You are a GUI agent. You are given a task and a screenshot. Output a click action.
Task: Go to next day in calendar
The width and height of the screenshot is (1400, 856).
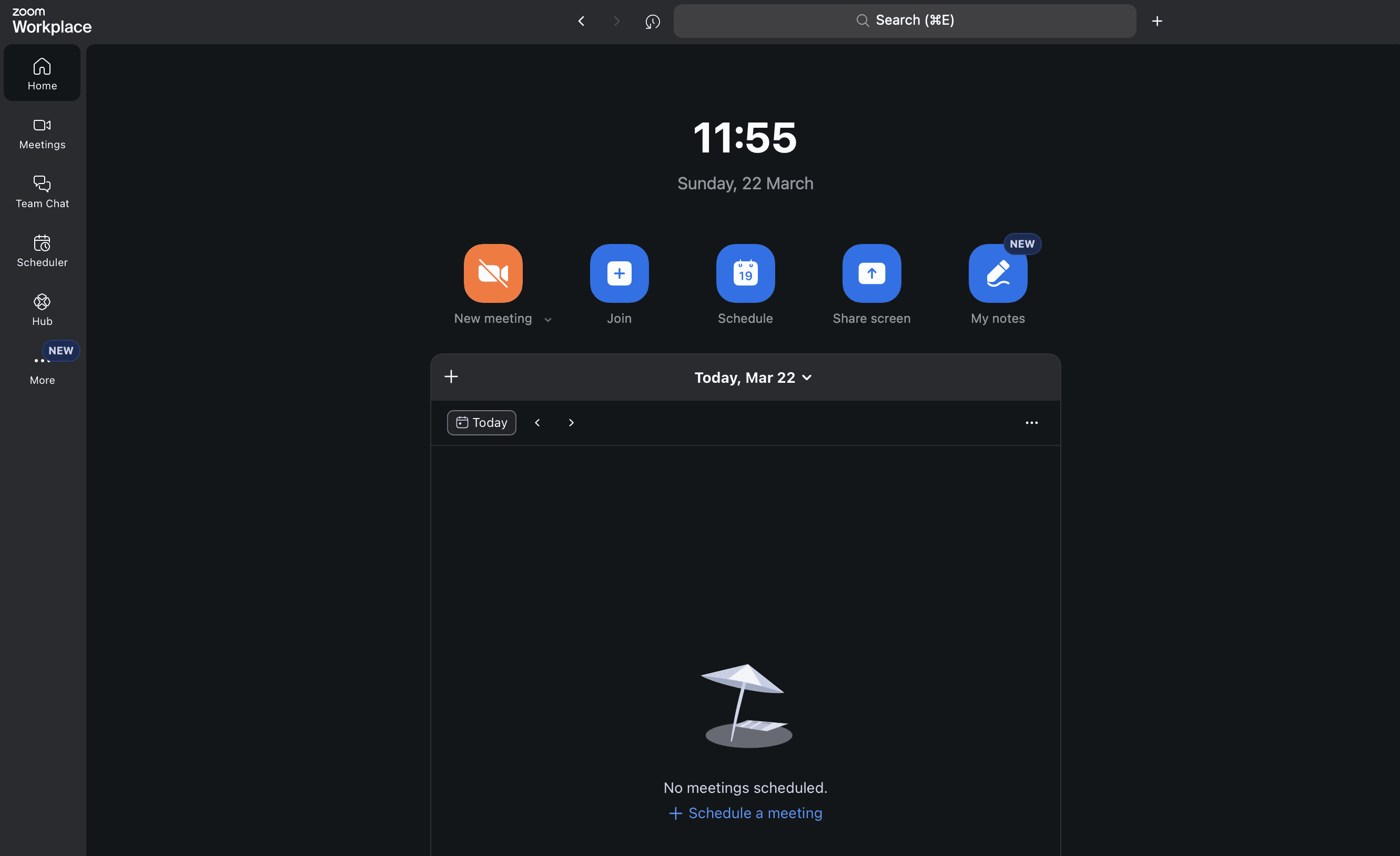(x=571, y=423)
